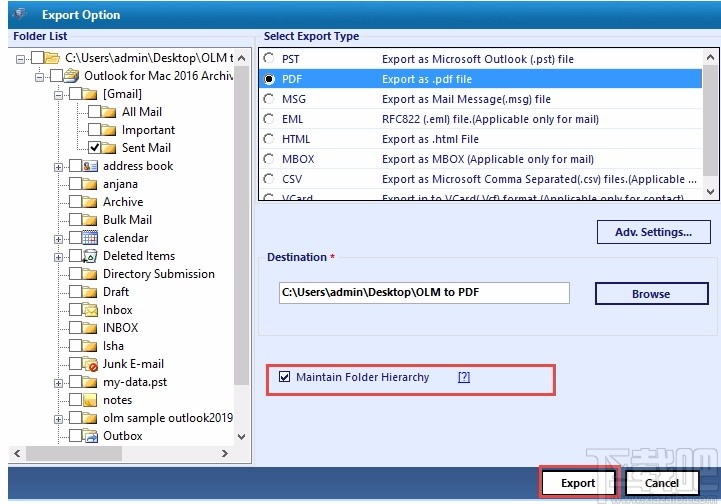Click the 'Export as .html File' description text

point(430,139)
